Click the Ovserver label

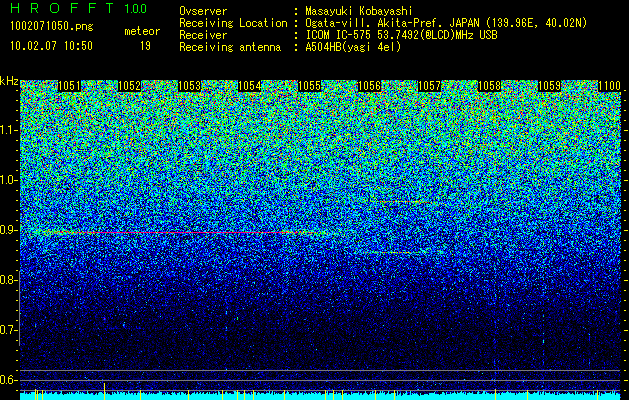click(x=203, y=11)
